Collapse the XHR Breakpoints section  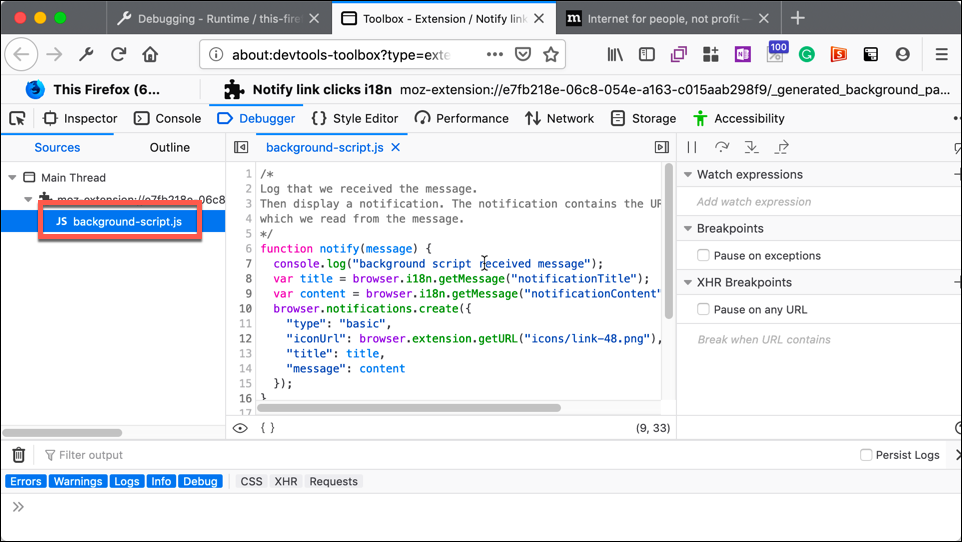(x=687, y=283)
